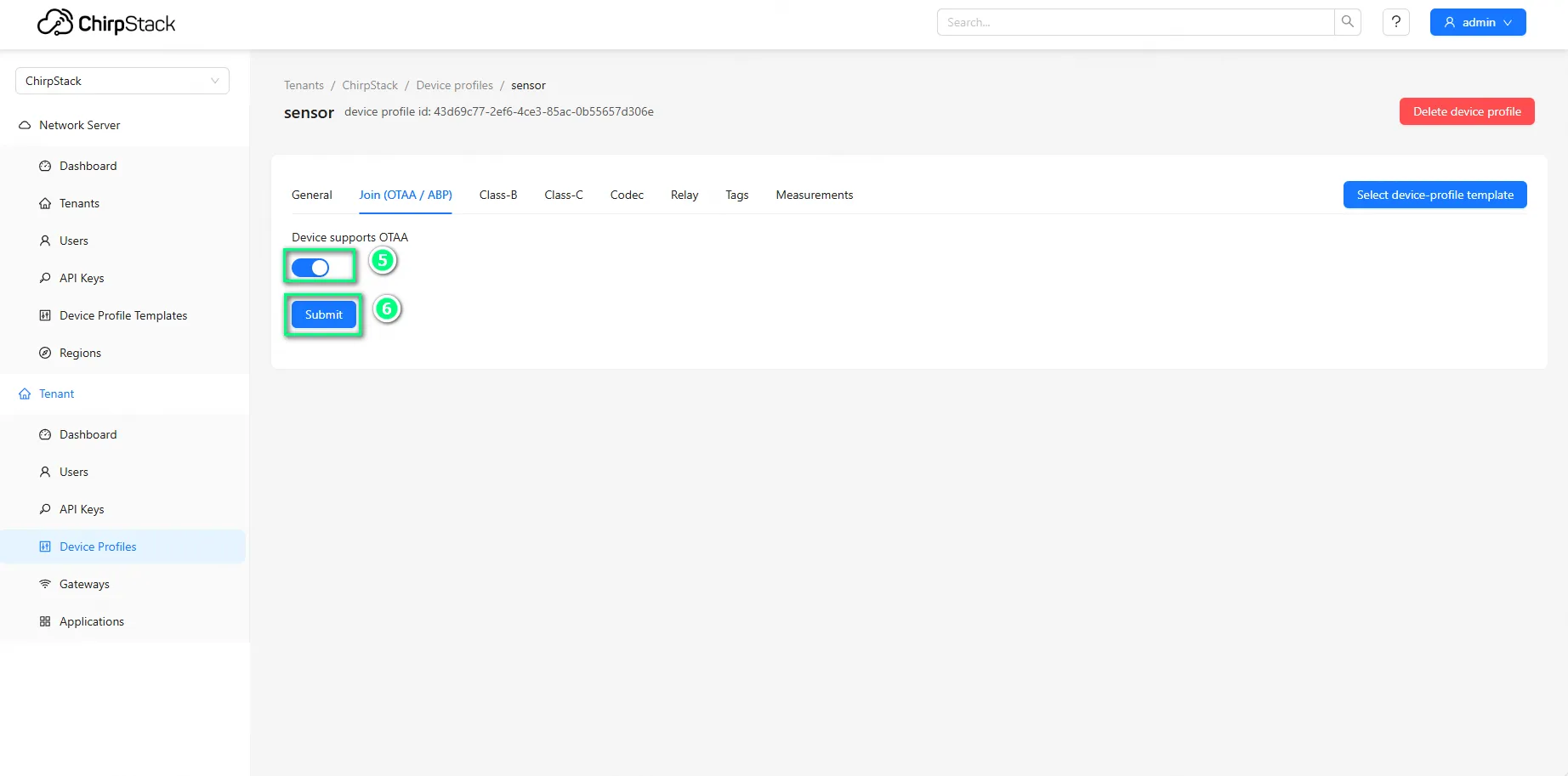The image size is (1568, 776).
Task: Open the help question mark icon
Action: [1396, 22]
